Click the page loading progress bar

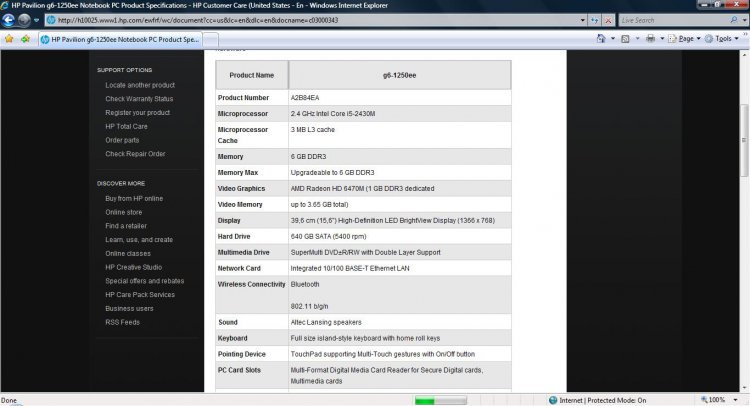tap(441, 401)
